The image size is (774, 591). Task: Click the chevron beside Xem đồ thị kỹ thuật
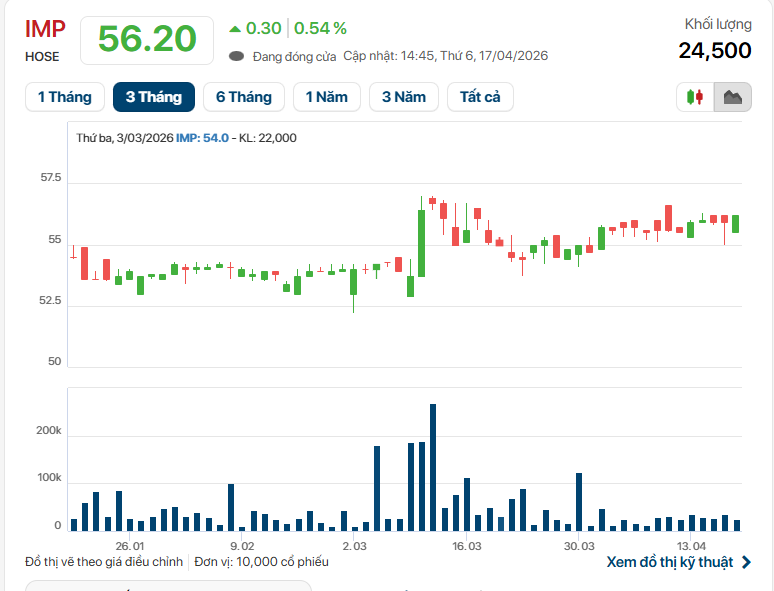[x=746, y=562]
